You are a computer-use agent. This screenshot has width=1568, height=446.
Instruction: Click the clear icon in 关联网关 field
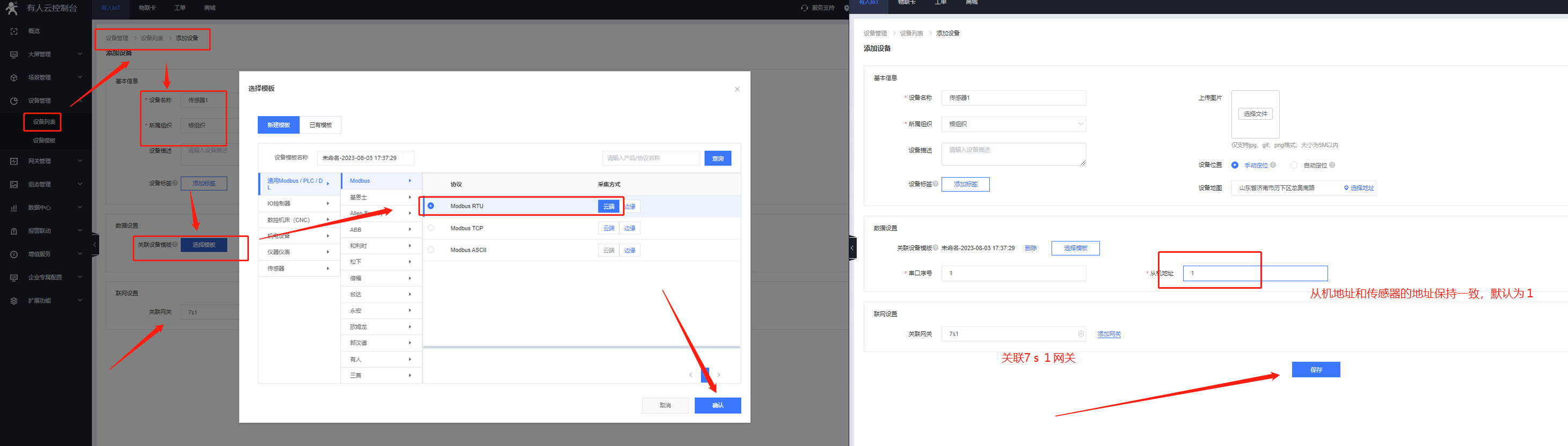coord(1081,333)
